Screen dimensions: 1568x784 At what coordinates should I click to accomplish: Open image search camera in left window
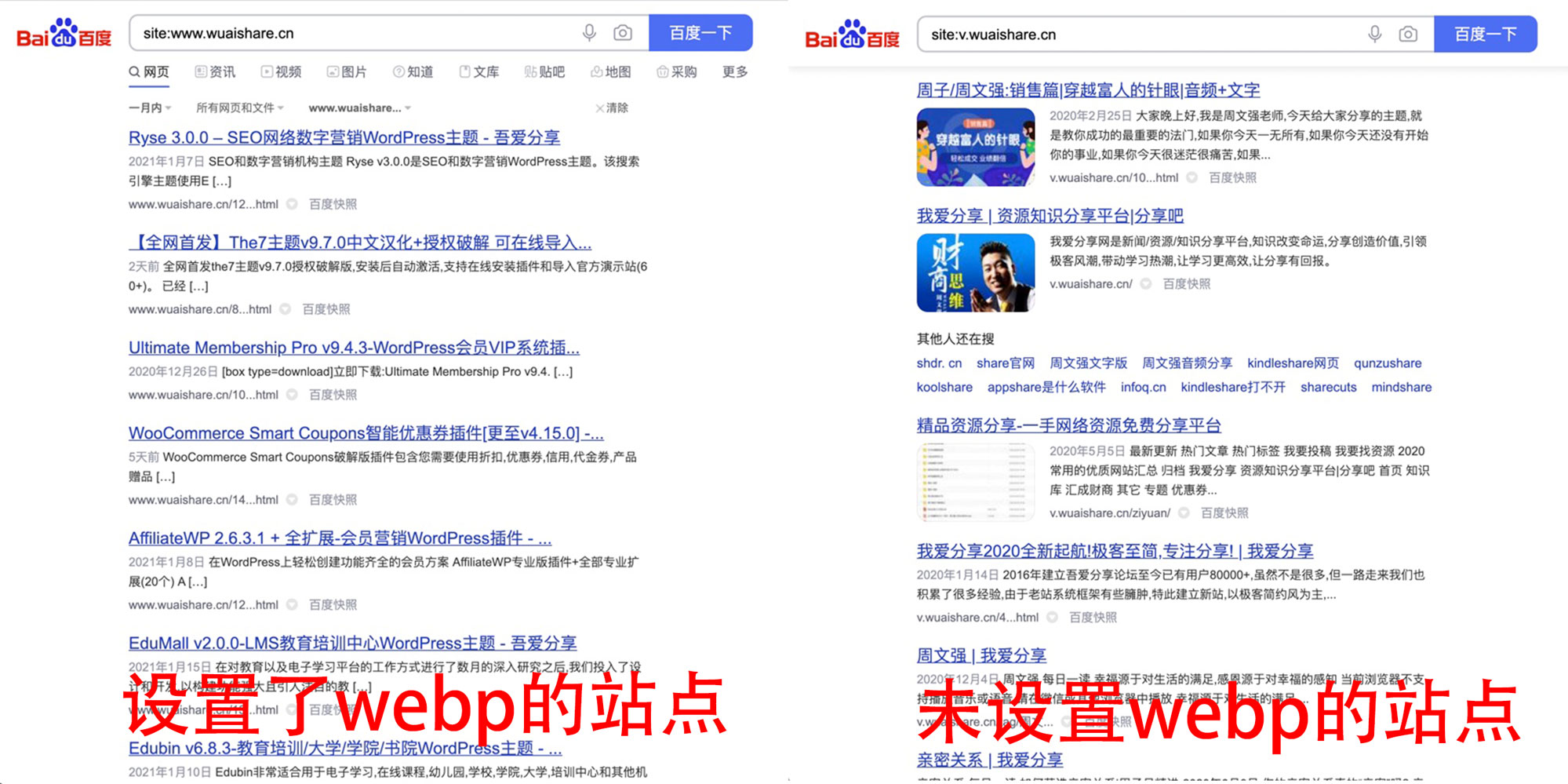[623, 33]
